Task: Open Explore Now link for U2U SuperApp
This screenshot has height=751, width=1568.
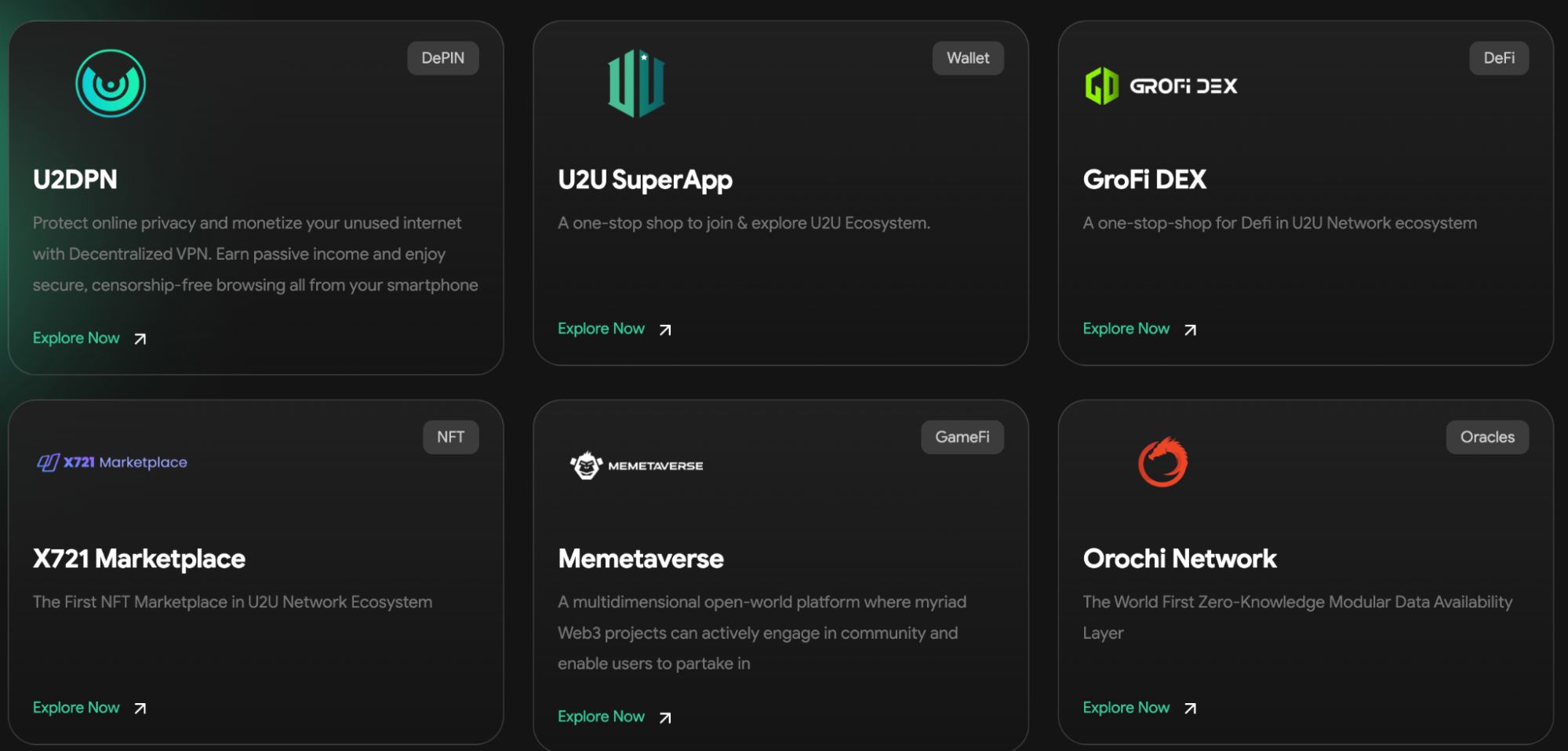Action: 601,329
